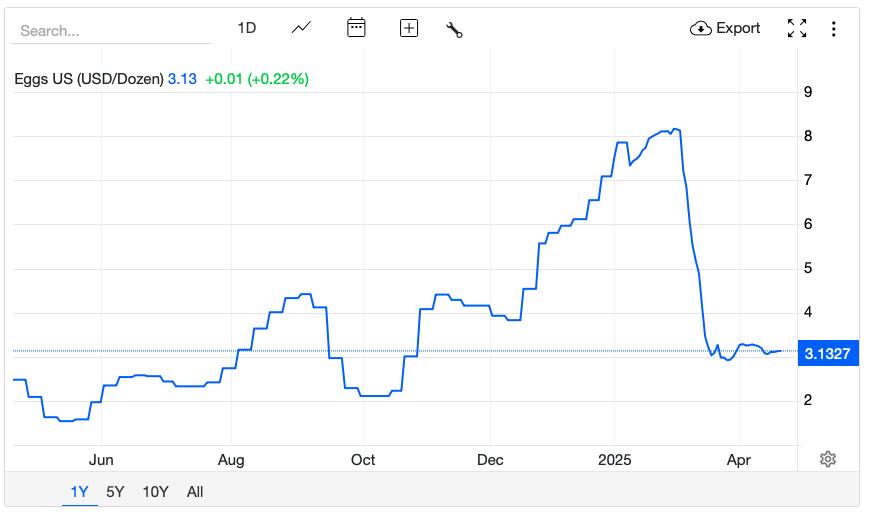Open the line chart type selector icon
The width and height of the screenshot is (877, 527).
[x=301, y=27]
